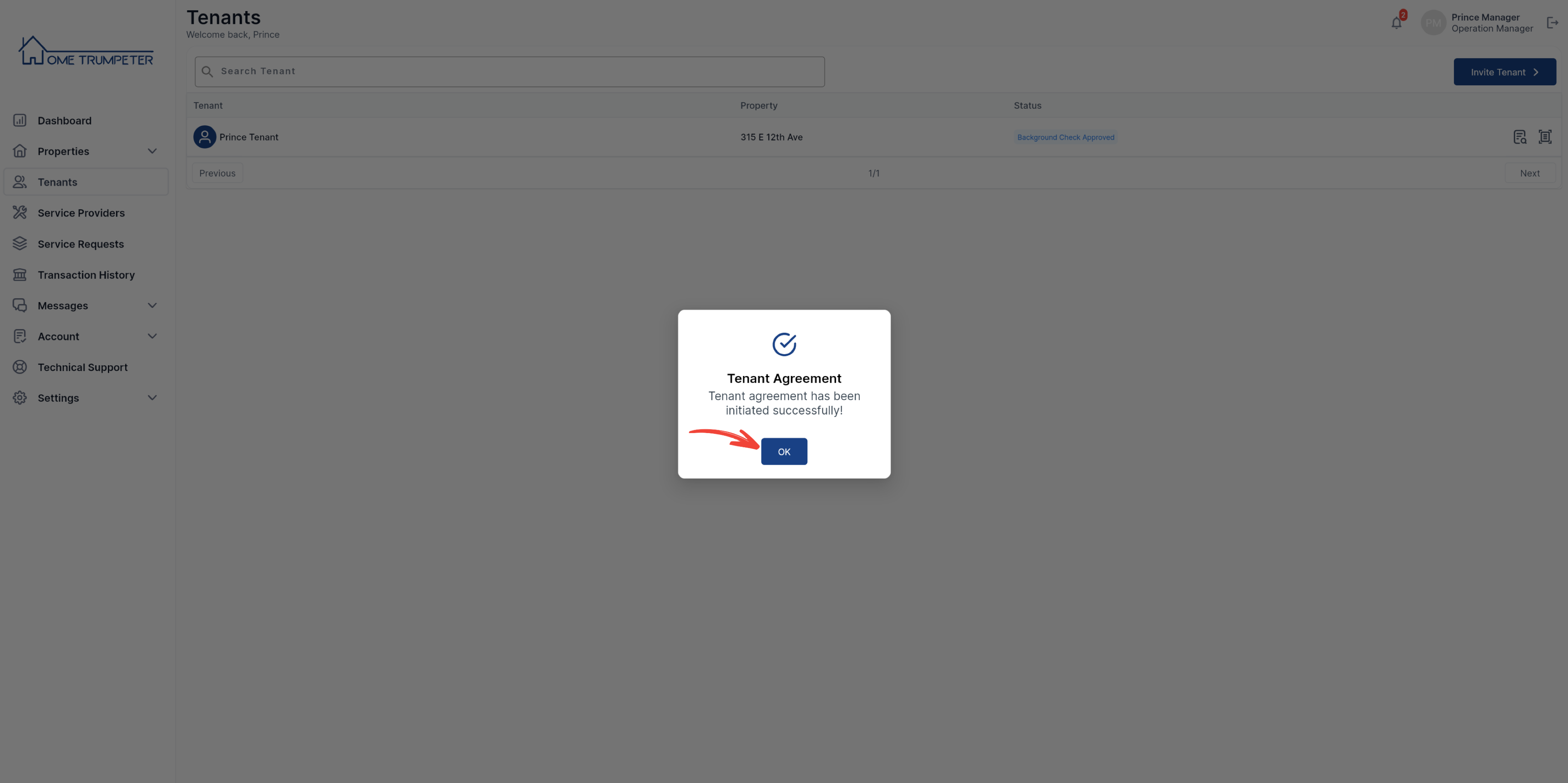1568x783 pixels.
Task: Expand the Account menu chevron
Action: click(152, 336)
